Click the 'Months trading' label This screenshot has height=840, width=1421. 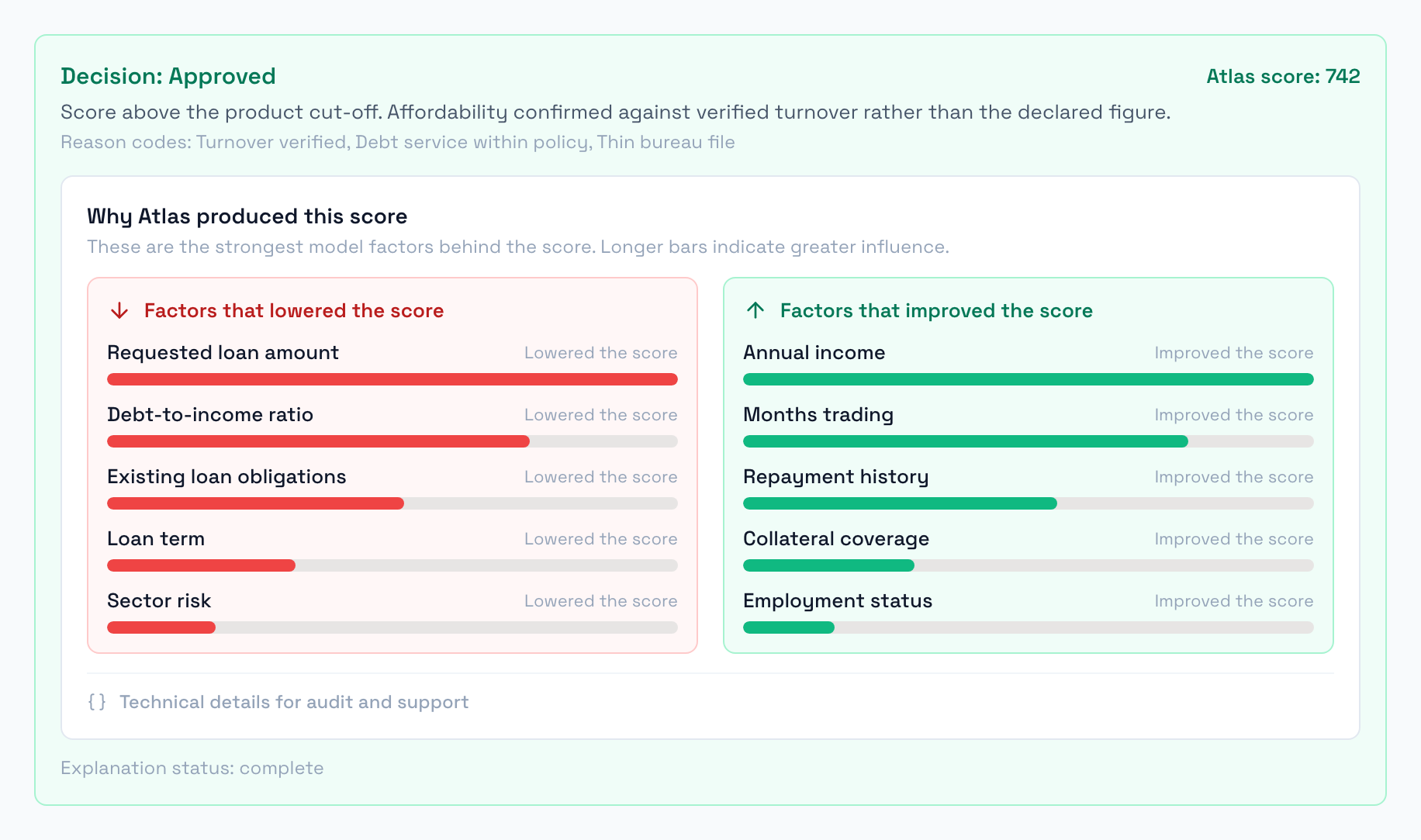818,415
